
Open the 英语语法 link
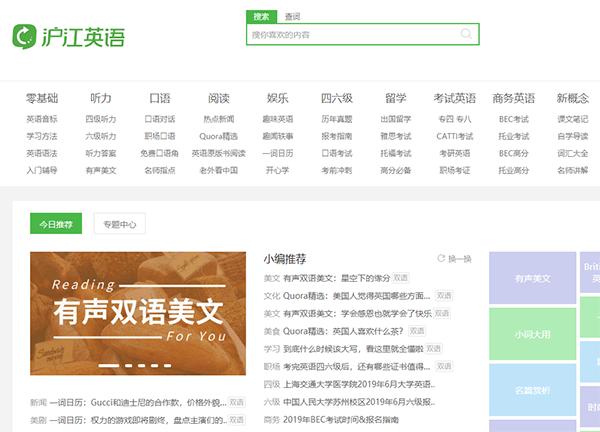coord(42,153)
